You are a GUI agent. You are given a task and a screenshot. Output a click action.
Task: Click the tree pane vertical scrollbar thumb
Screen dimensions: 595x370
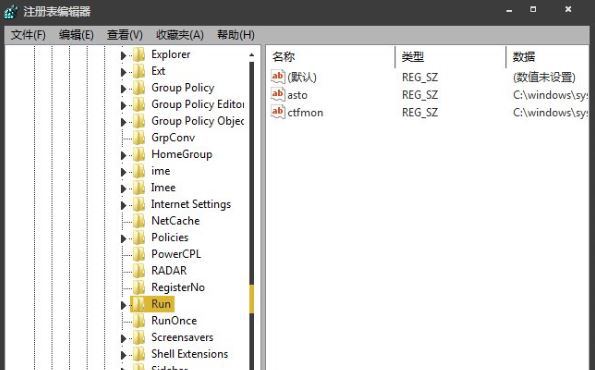(x=252, y=299)
